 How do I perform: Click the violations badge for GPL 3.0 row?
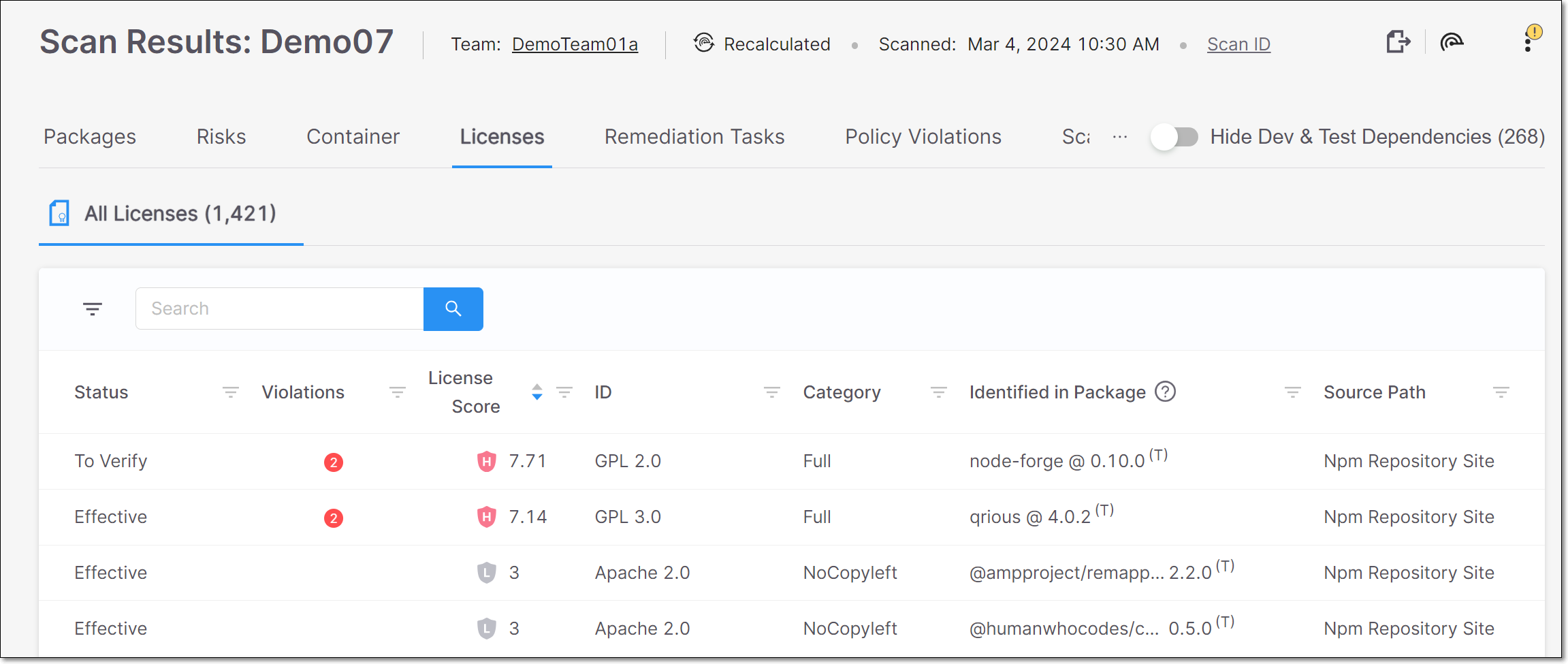point(334,518)
